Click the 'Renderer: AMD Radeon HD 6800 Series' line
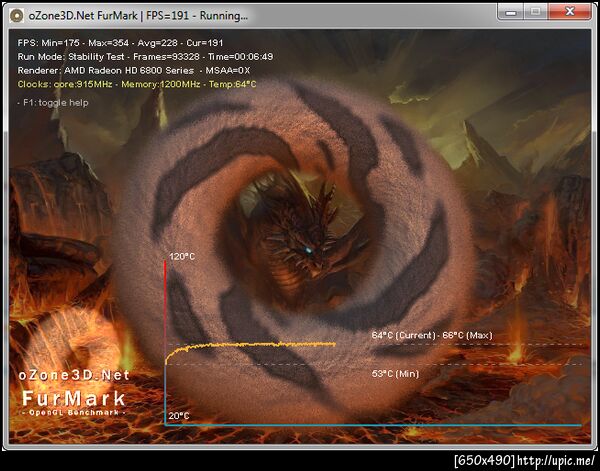The width and height of the screenshot is (600, 471). coord(134,70)
